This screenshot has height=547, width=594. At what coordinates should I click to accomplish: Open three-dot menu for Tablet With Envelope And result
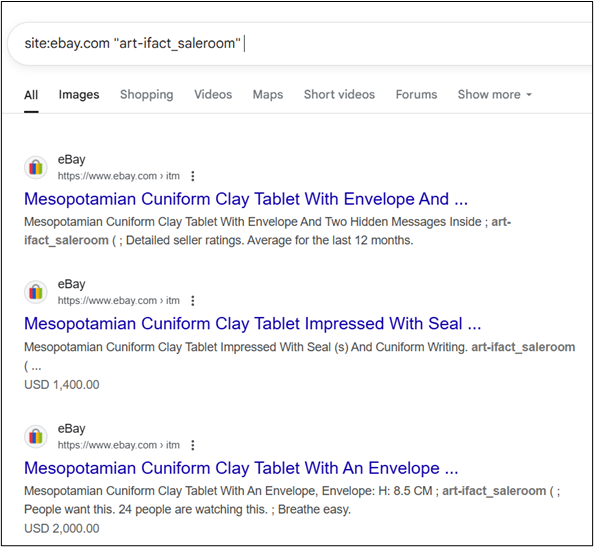(x=193, y=176)
